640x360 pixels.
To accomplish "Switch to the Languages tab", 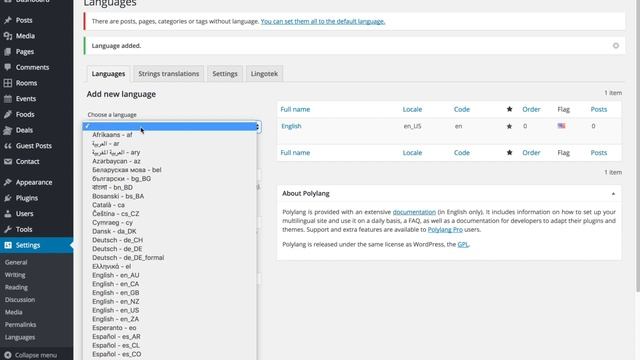I will (x=108, y=74).
